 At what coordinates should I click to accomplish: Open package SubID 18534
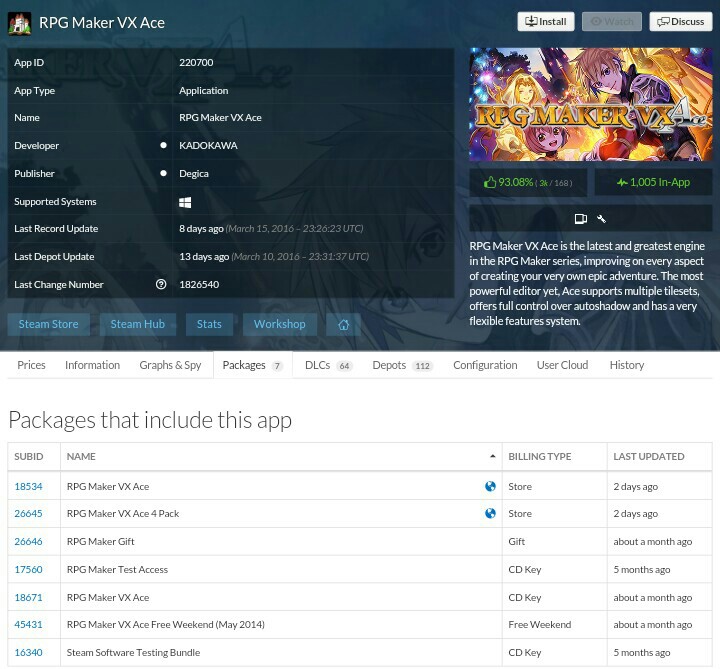coord(28,486)
